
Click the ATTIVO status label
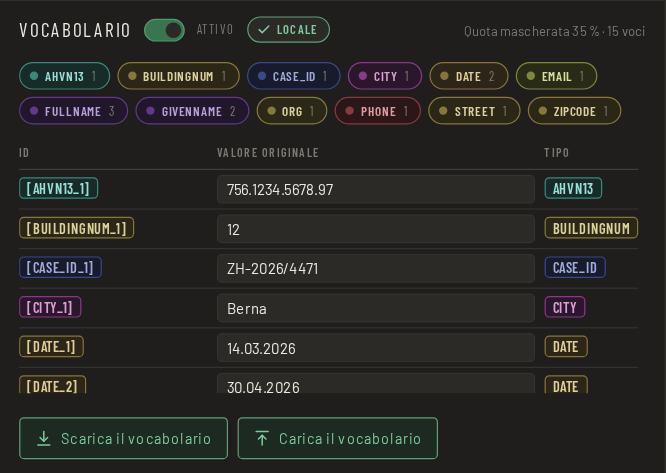(214, 29)
